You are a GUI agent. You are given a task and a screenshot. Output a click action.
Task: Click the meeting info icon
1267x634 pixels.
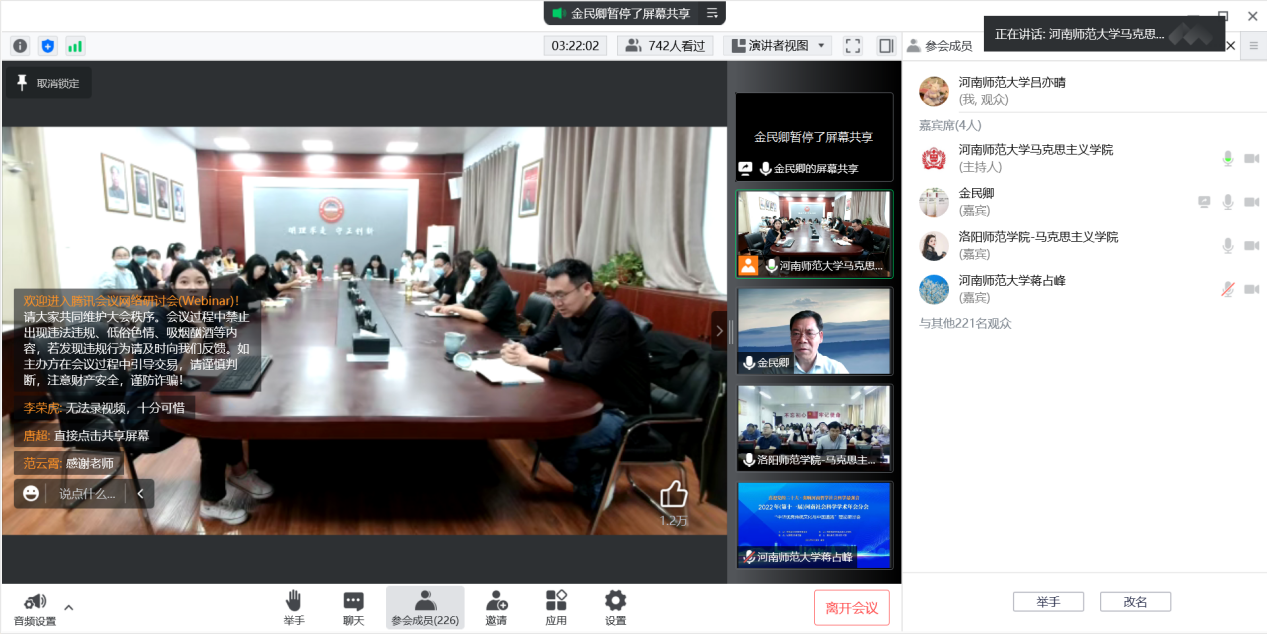pos(20,46)
